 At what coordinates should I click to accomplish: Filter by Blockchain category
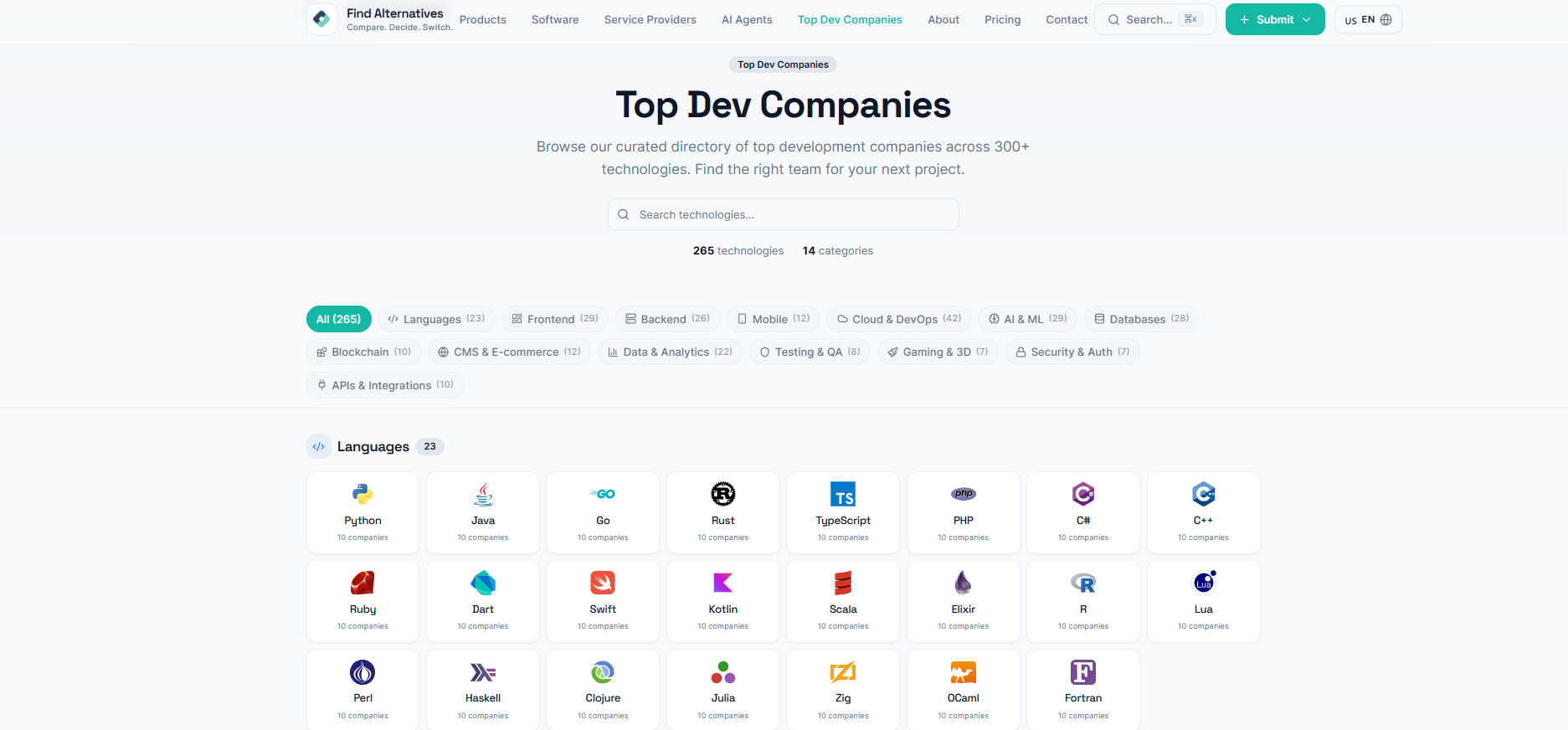coord(364,352)
